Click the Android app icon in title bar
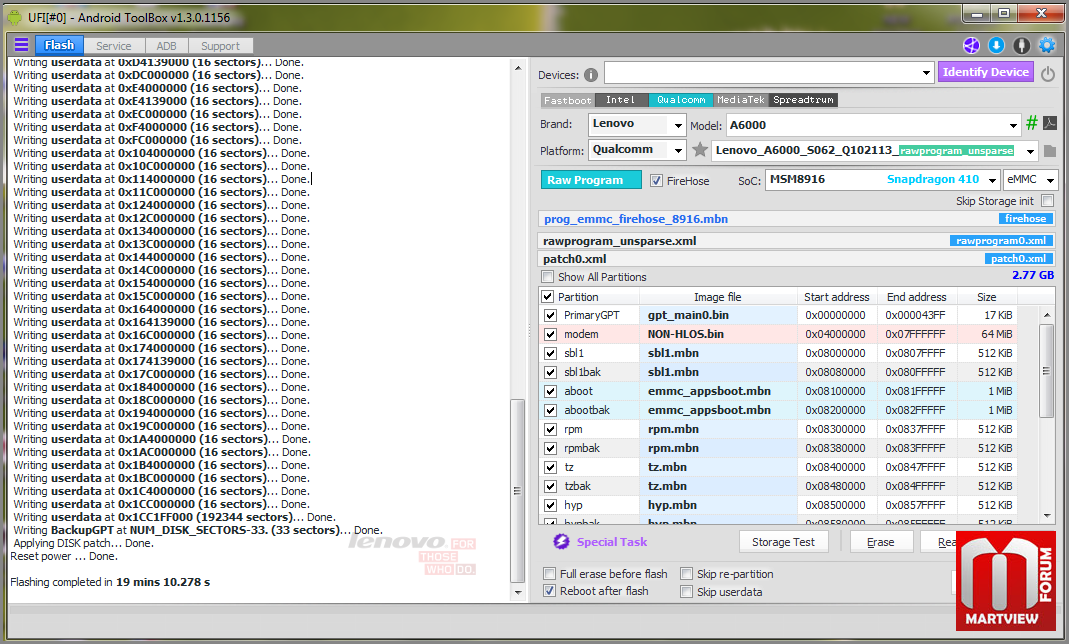Viewport: 1069px width, 644px height. [x=14, y=17]
